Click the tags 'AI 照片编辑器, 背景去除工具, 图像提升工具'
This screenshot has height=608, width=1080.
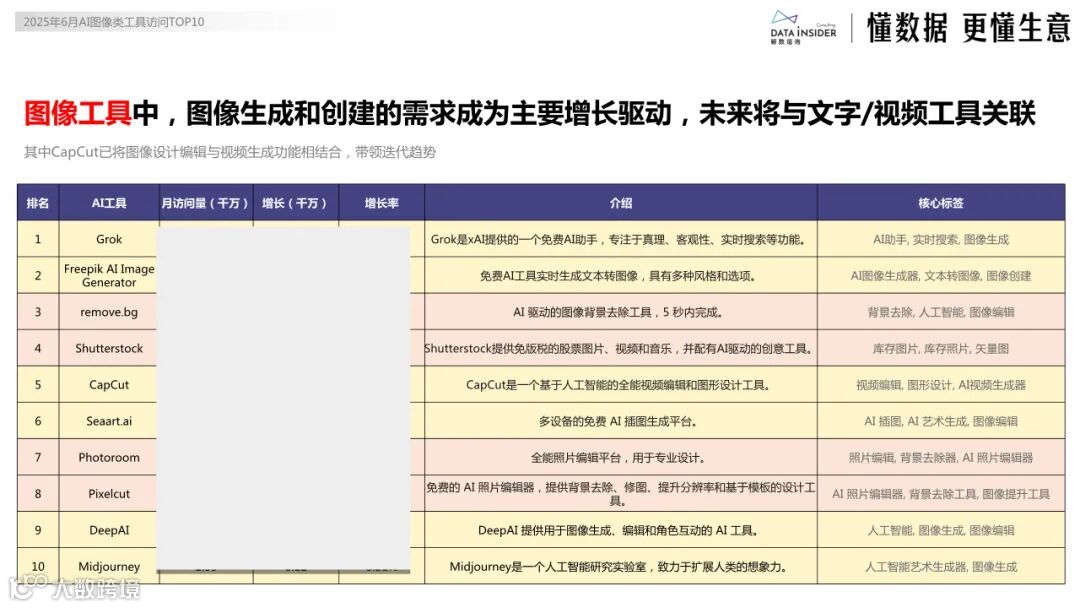[x=941, y=494]
